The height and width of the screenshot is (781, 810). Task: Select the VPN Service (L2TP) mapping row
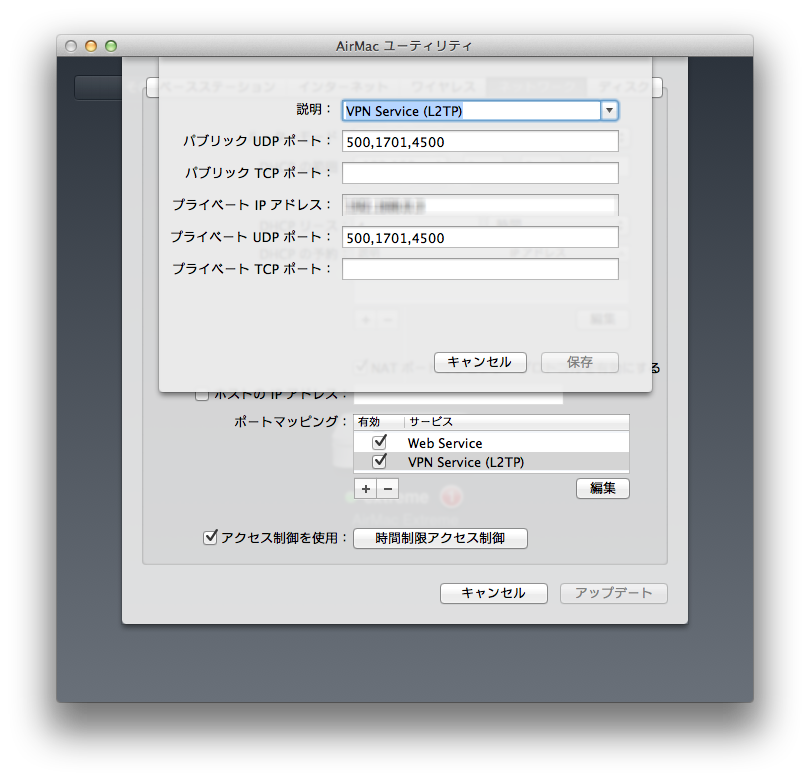491,462
